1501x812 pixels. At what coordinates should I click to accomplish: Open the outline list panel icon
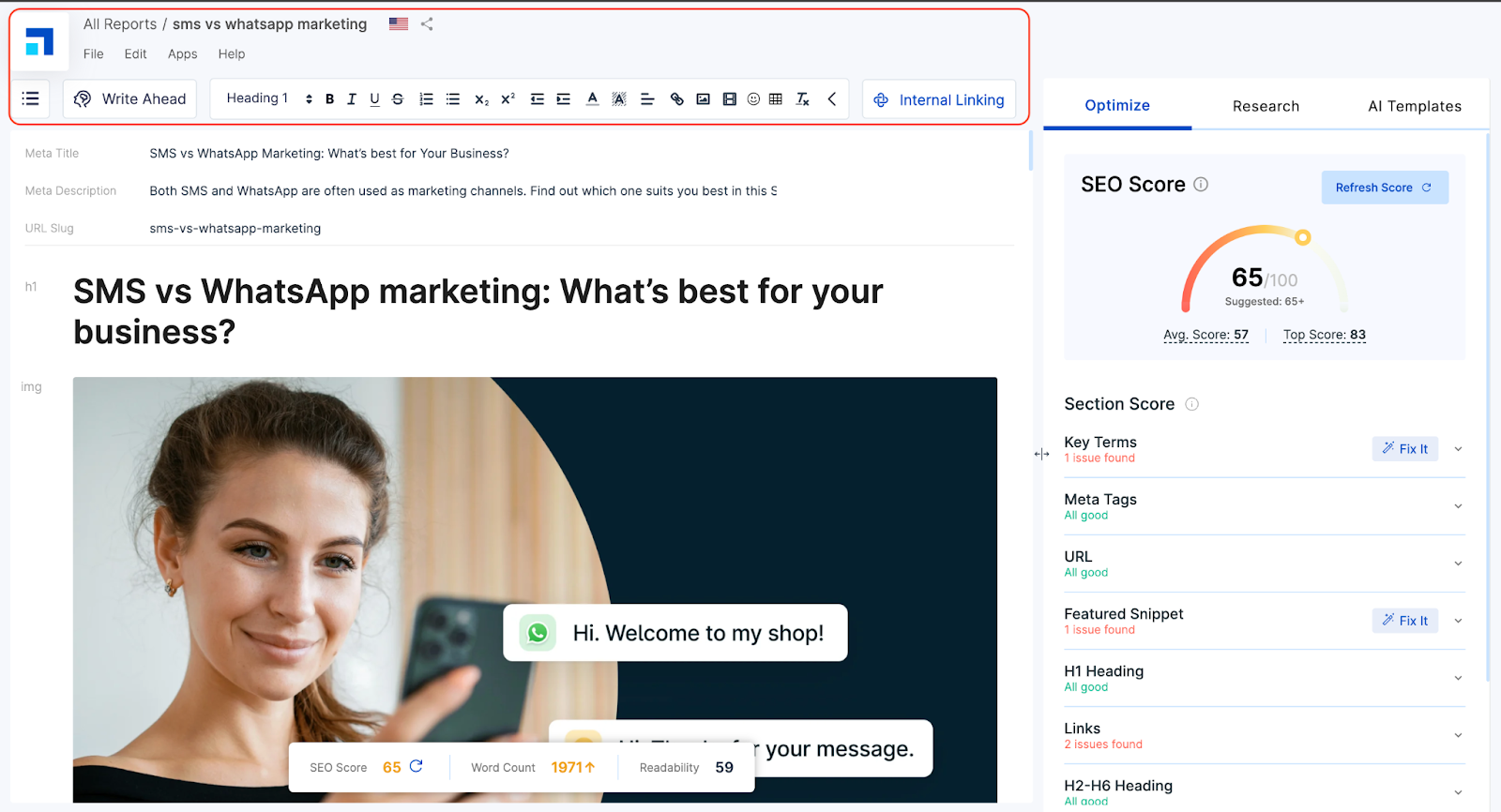pos(30,98)
